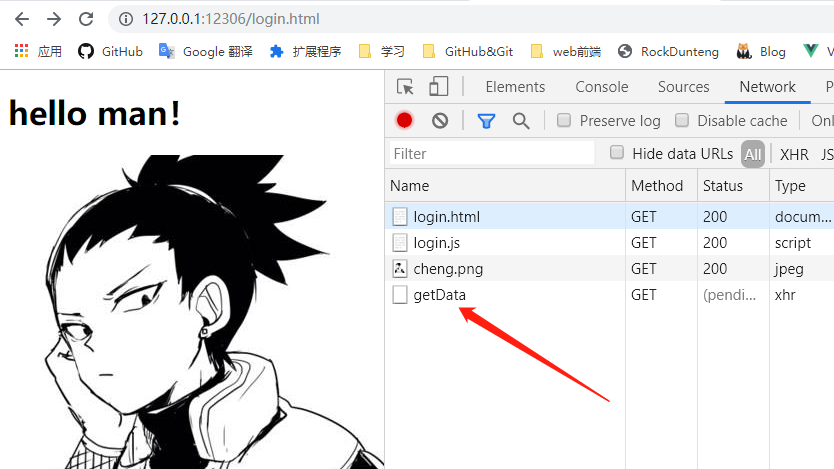Switch to the Console tab
This screenshot has height=469, width=834.
602,87
